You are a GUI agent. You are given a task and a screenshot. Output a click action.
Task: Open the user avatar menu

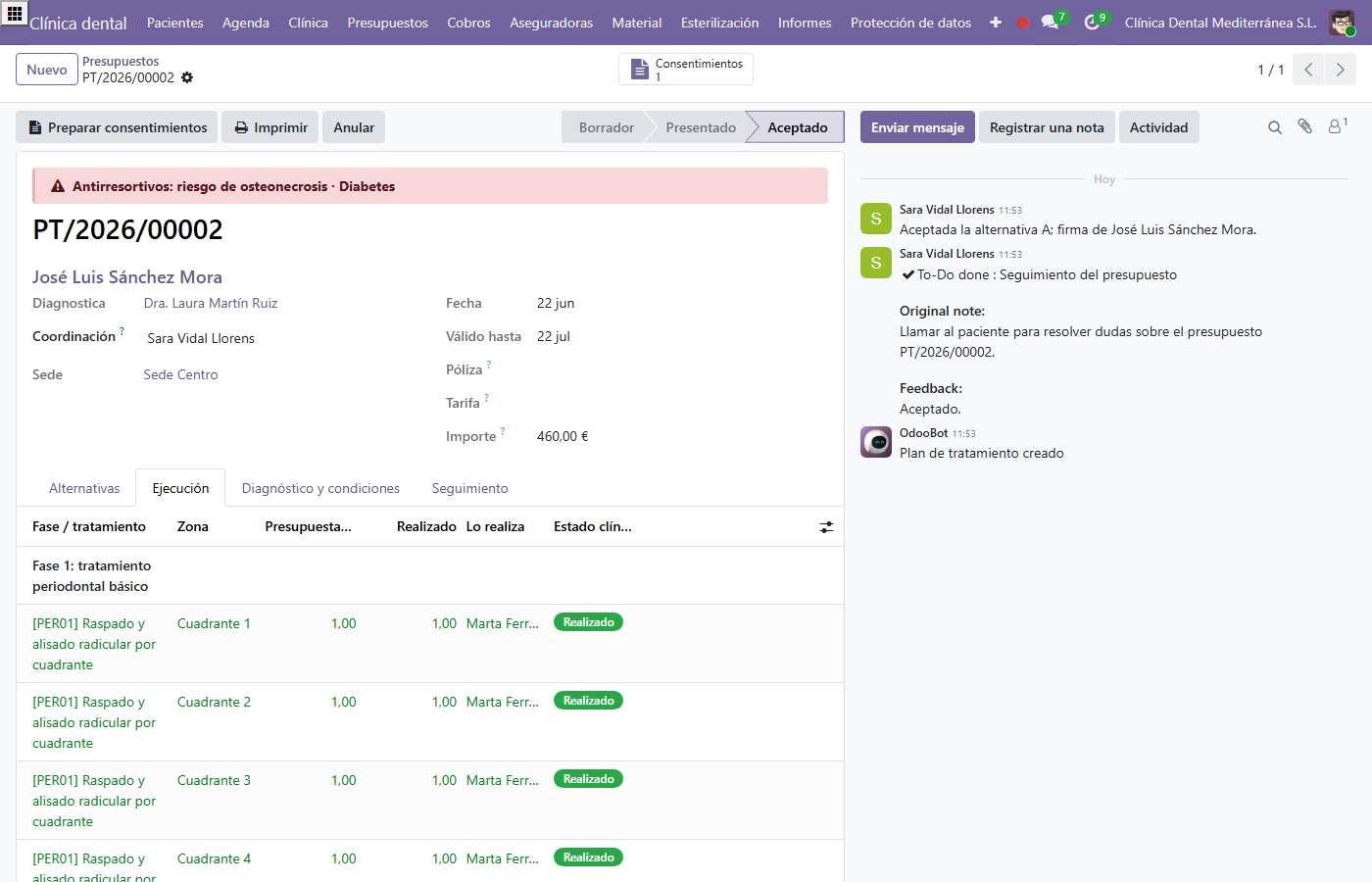tap(1342, 23)
